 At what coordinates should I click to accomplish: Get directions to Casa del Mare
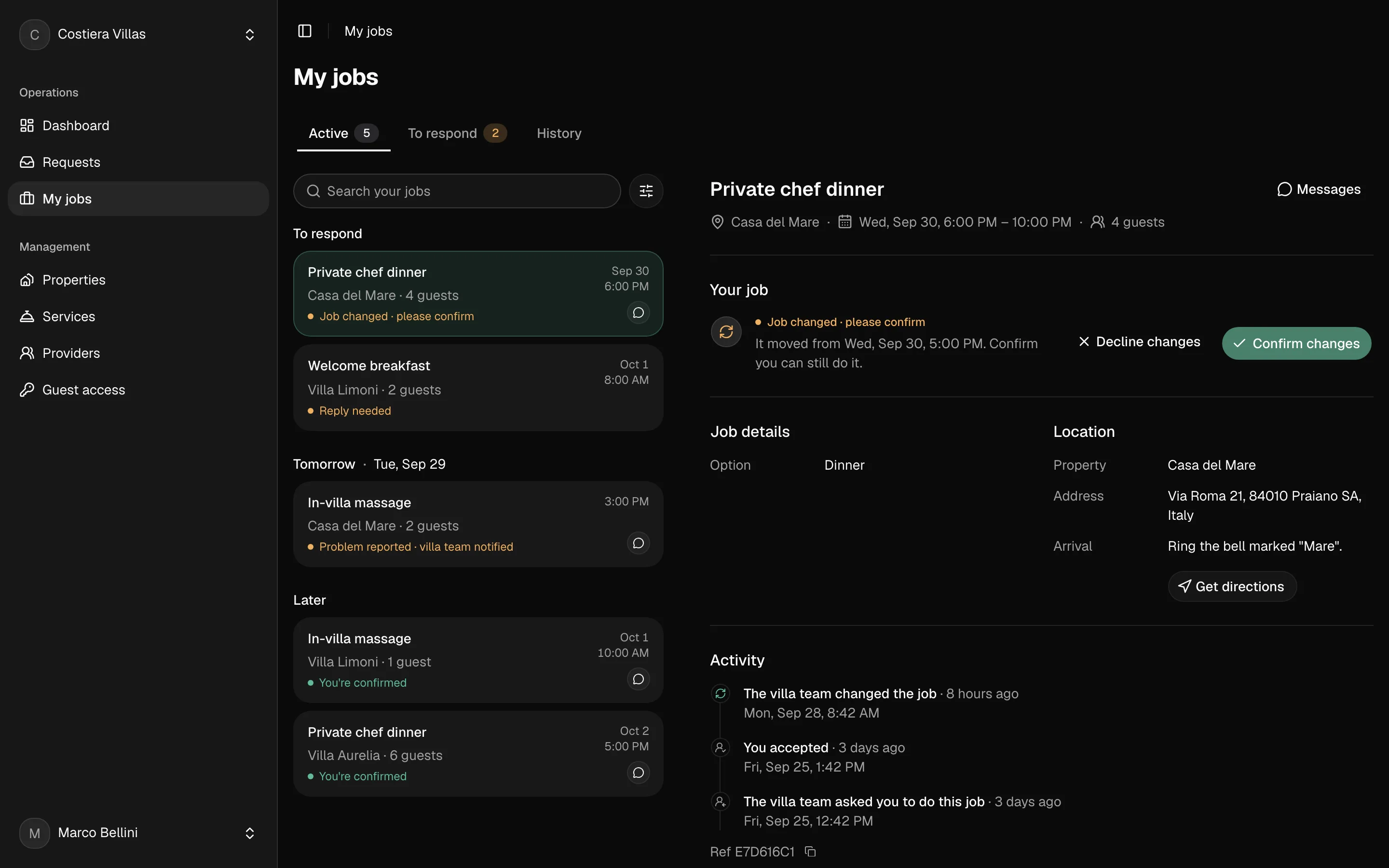click(1232, 586)
